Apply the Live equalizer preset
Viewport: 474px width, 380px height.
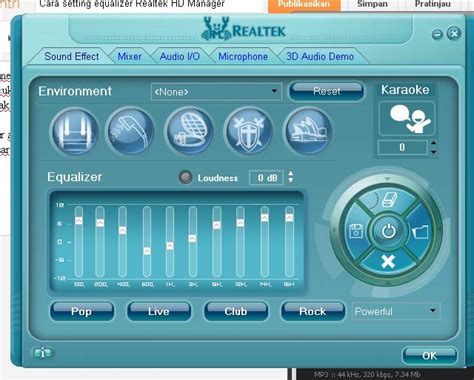[159, 311]
